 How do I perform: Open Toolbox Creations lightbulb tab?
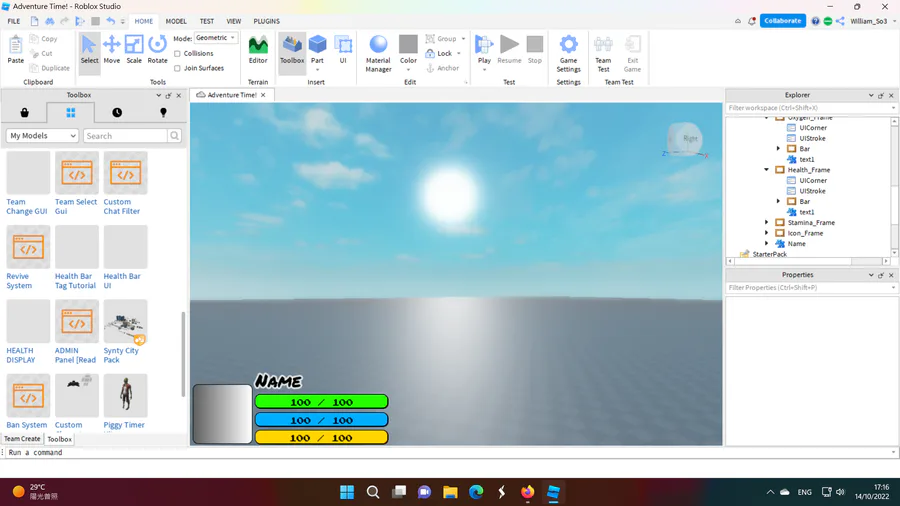tap(163, 112)
